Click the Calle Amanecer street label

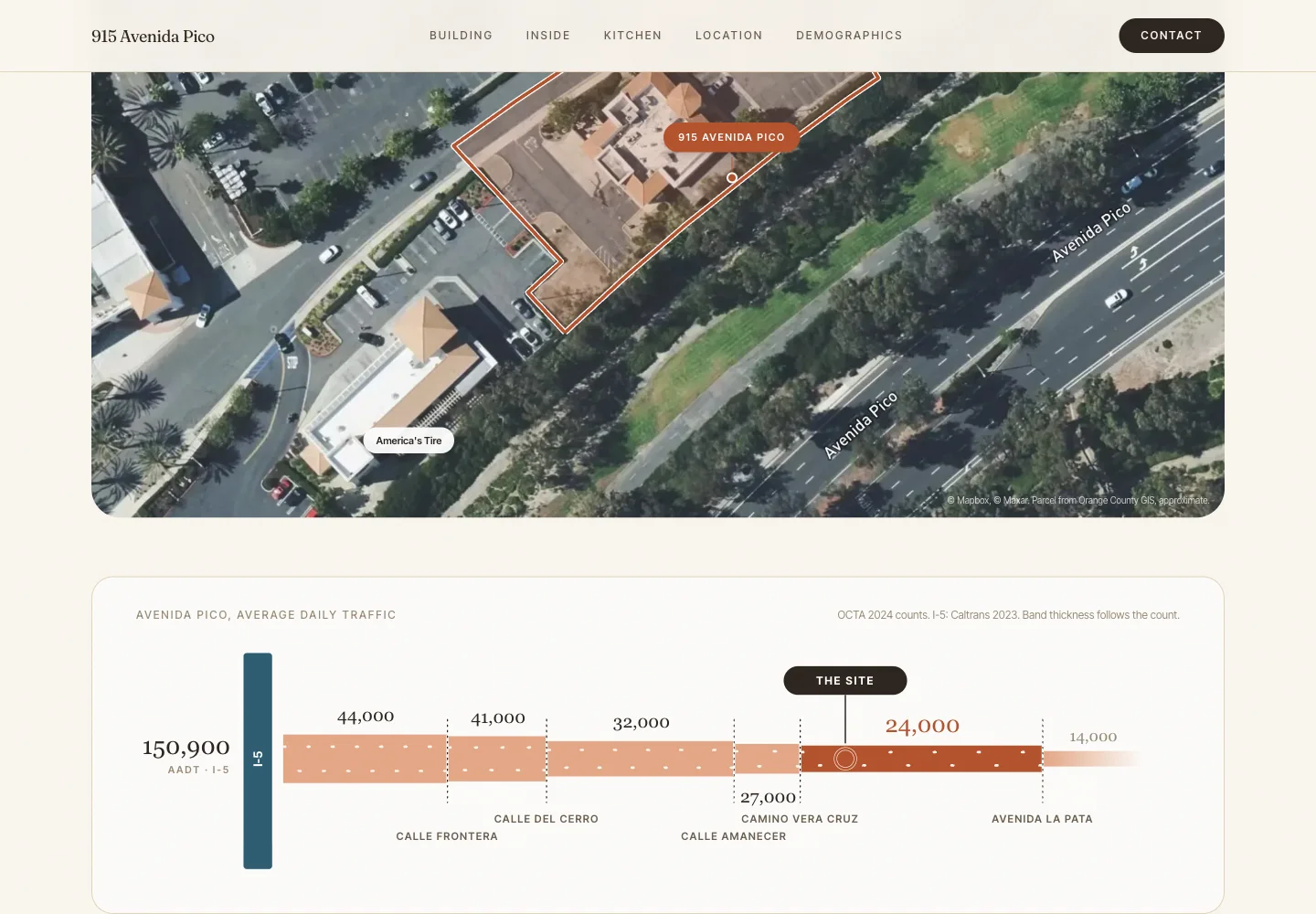pos(734,836)
